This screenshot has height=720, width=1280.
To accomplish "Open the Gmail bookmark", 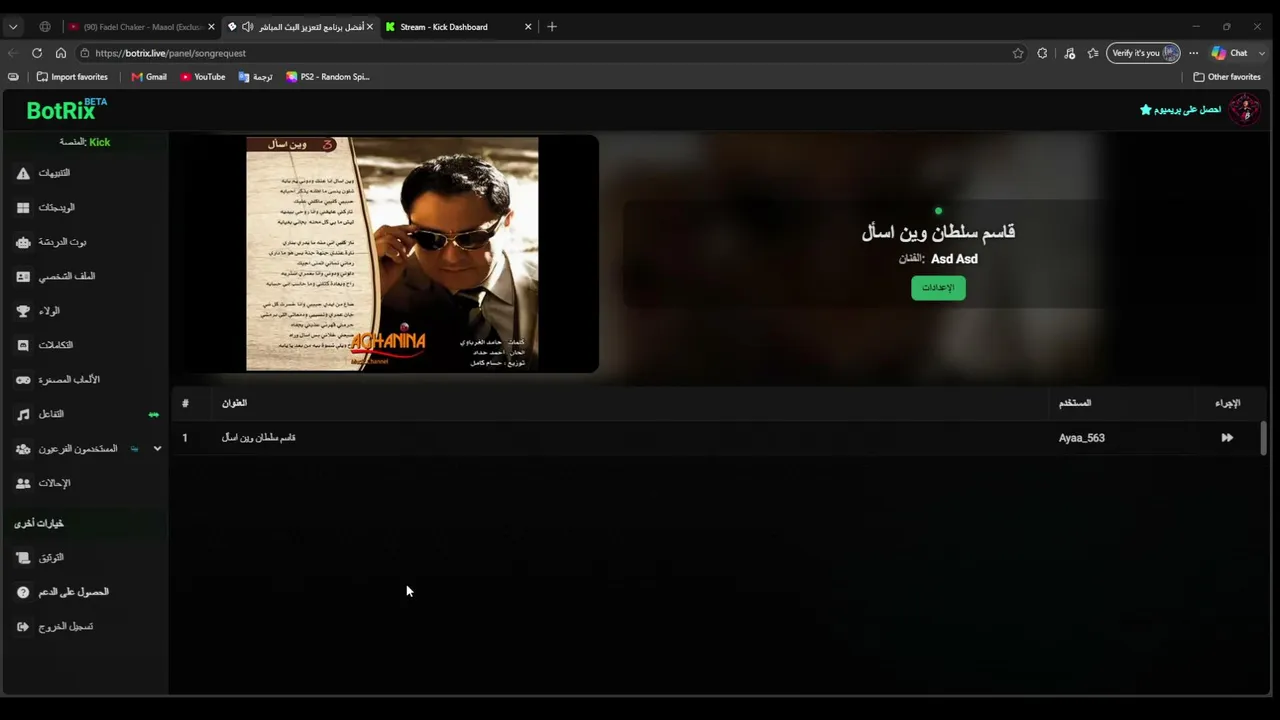I will (149, 77).
